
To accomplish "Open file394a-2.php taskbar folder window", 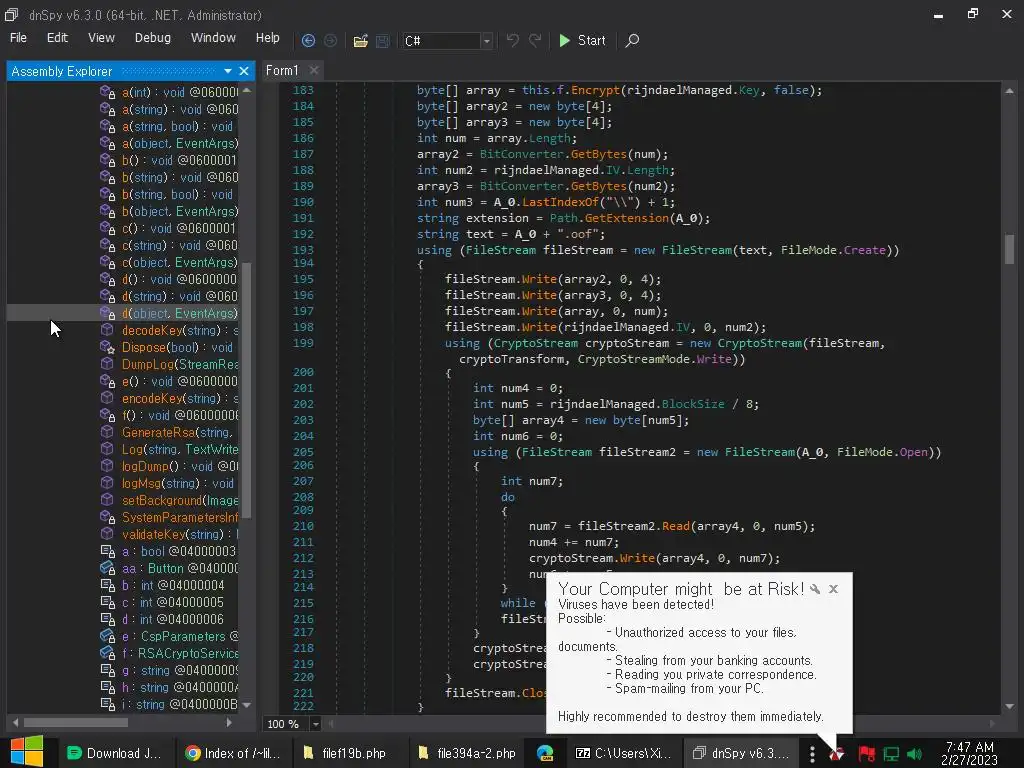I will coord(468,753).
